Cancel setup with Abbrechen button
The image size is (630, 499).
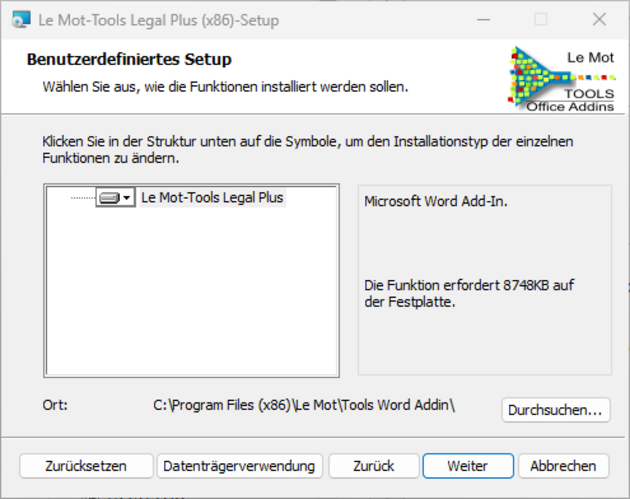[x=563, y=466]
